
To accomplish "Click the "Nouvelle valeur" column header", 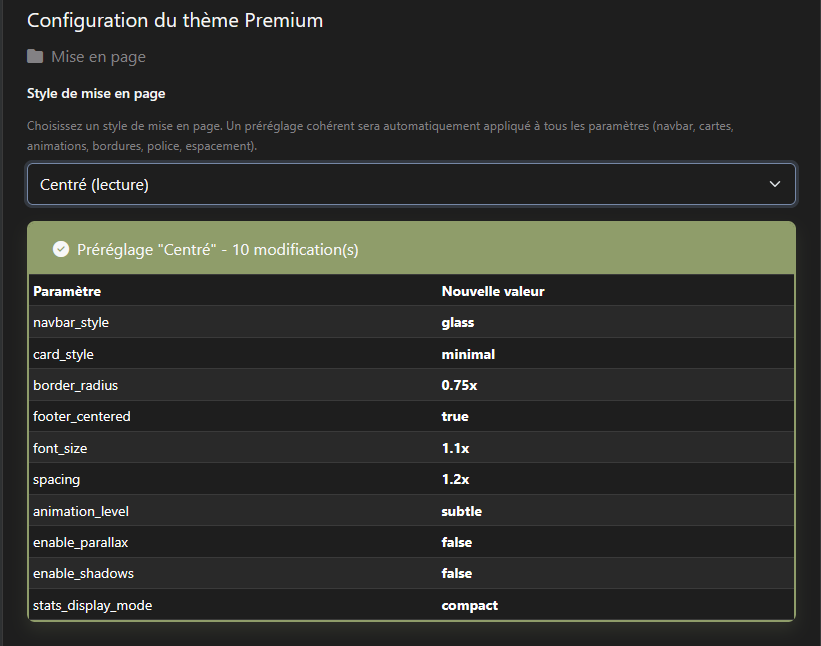I will tap(493, 291).
